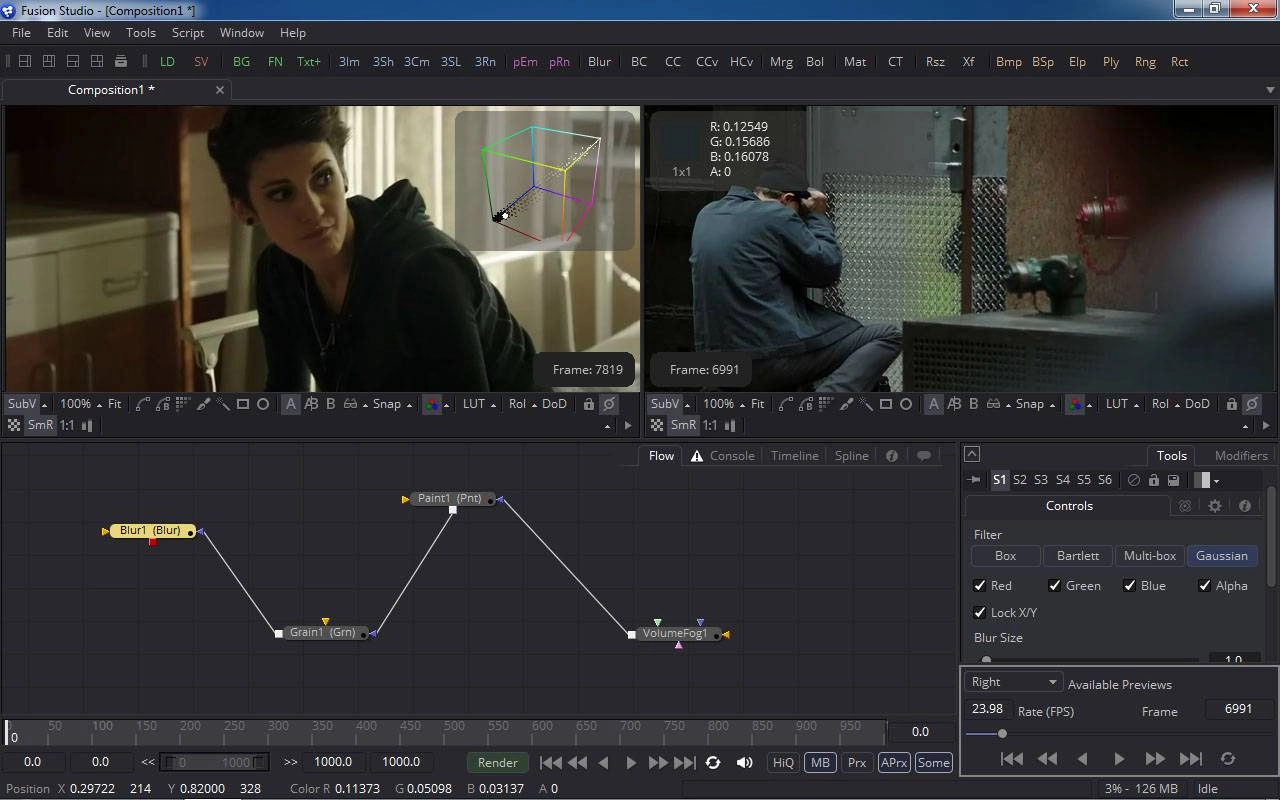
Task: Click the paint brush icon in left viewer toolbar
Action: 204,404
